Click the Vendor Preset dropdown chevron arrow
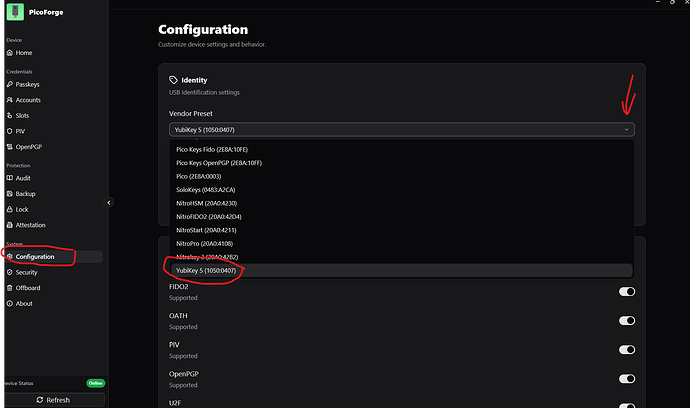 point(626,129)
